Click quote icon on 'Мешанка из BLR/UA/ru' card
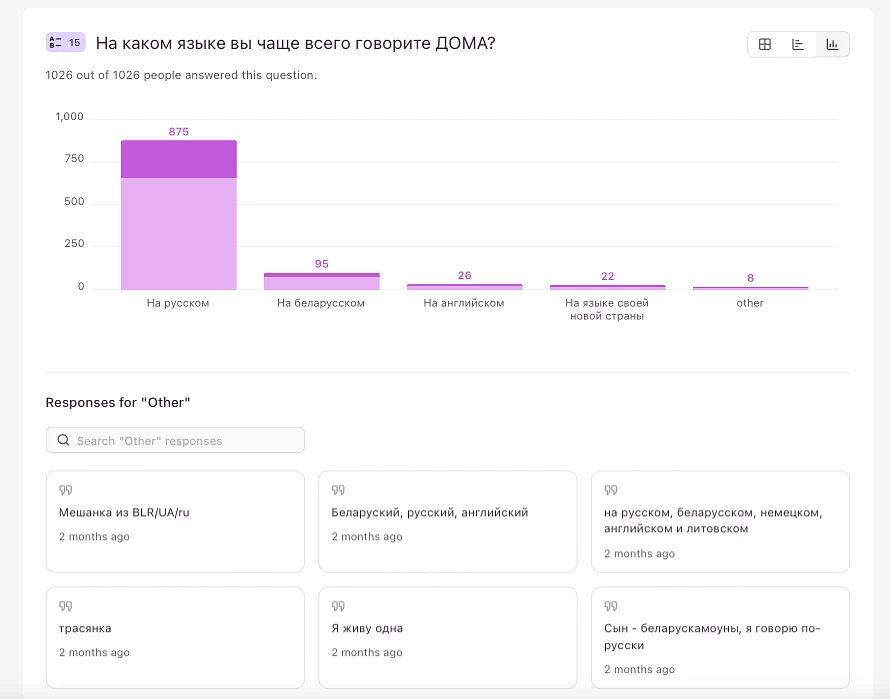The height and width of the screenshot is (699, 890). pos(66,490)
